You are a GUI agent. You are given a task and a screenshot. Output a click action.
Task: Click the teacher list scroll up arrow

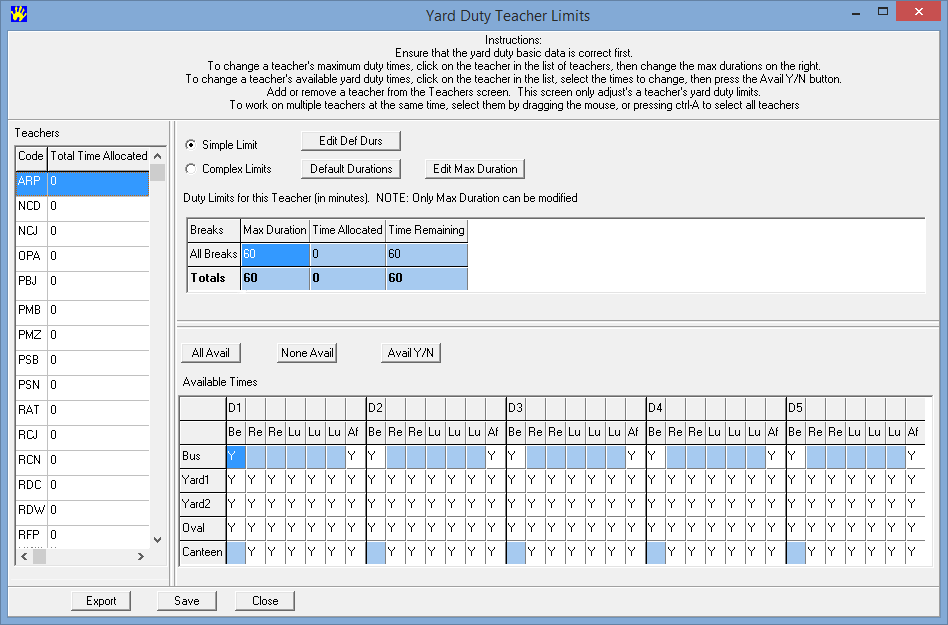pos(158,155)
